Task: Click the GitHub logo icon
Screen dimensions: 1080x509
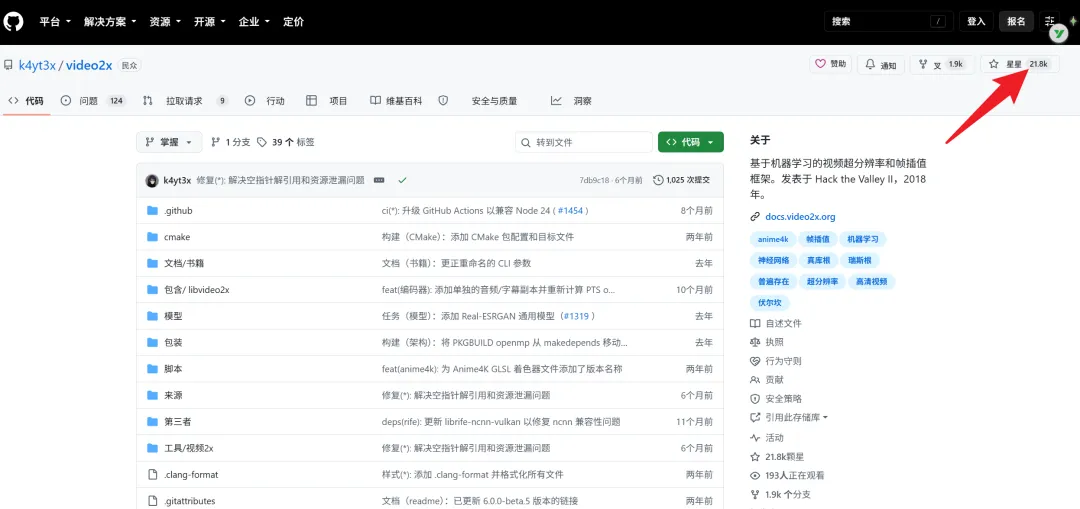Action: point(13,21)
